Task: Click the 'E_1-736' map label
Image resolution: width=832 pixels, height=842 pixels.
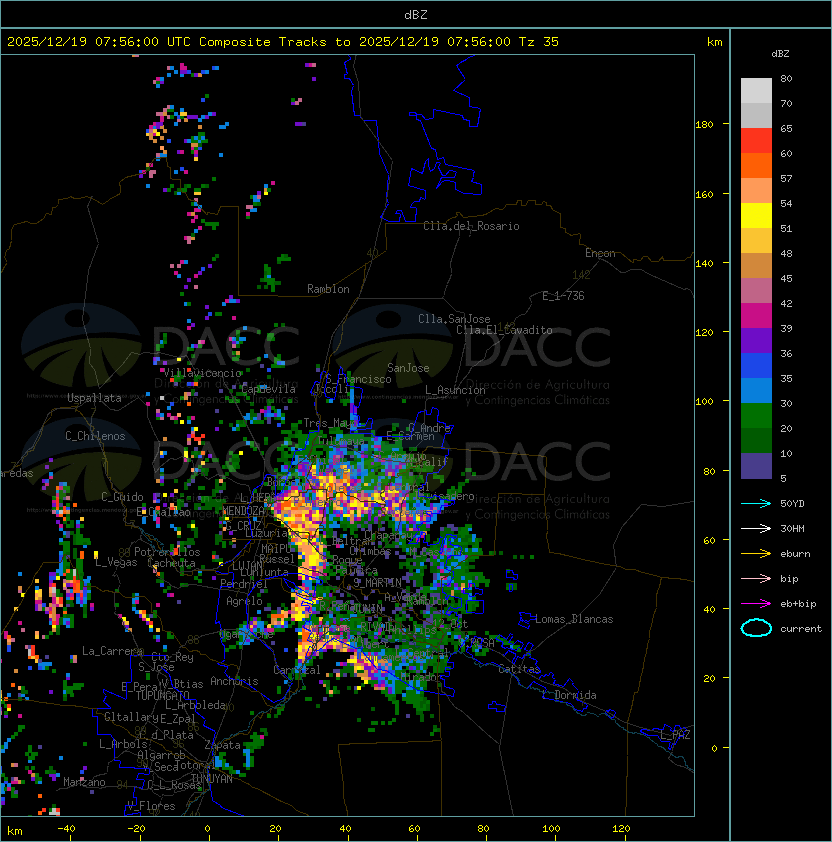Action: click(x=563, y=296)
